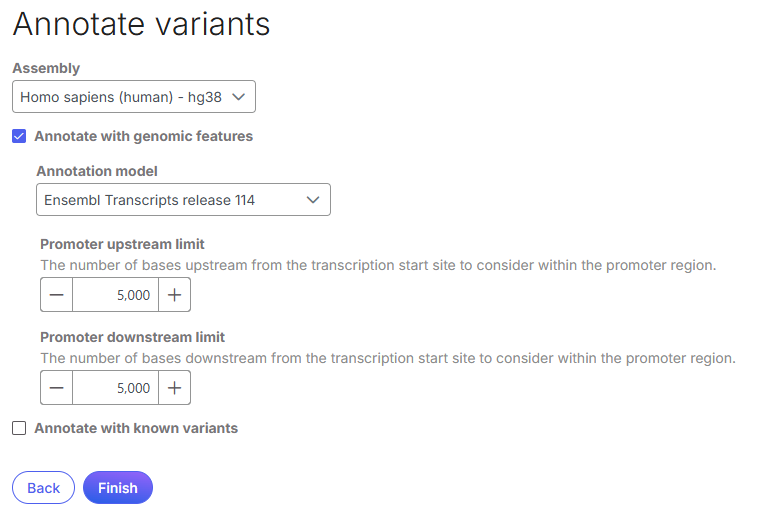Click minus icon for Promoter upstream limit
The height and width of the screenshot is (520, 759).
click(56, 295)
